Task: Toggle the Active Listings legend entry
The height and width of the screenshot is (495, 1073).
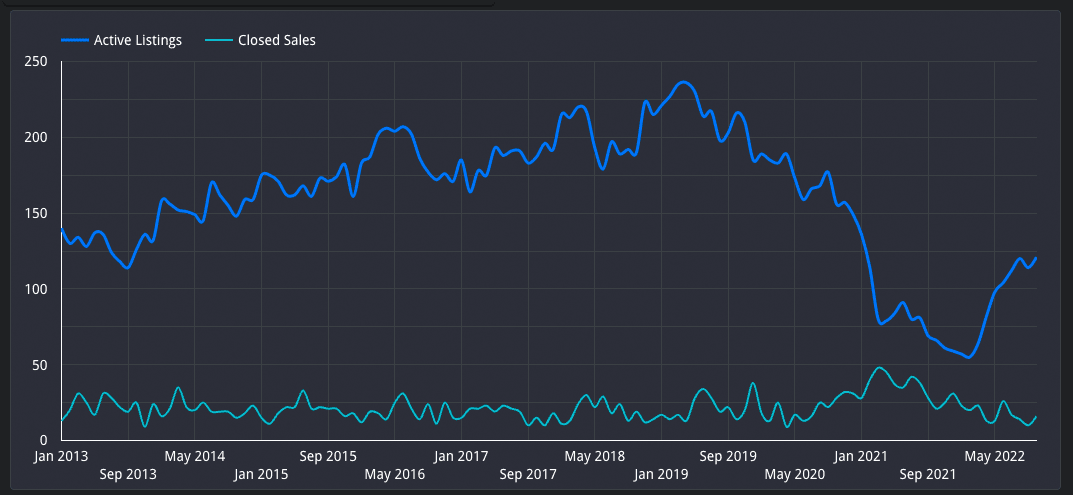Action: (121, 40)
